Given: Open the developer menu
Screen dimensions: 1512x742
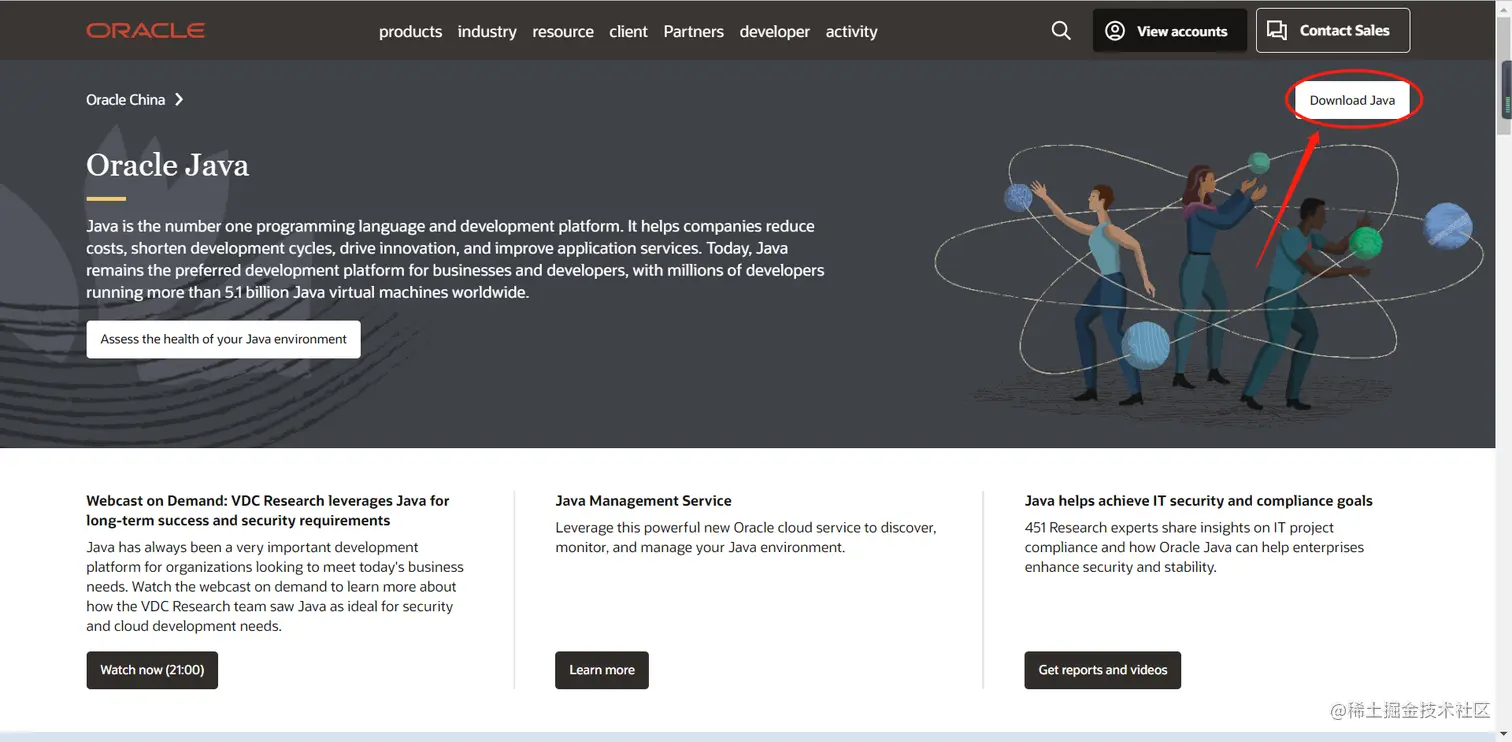Looking at the screenshot, I should [775, 32].
